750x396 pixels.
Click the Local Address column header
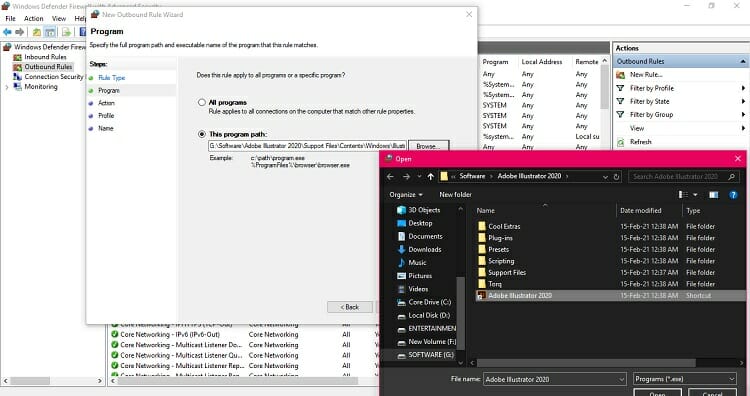coord(541,62)
